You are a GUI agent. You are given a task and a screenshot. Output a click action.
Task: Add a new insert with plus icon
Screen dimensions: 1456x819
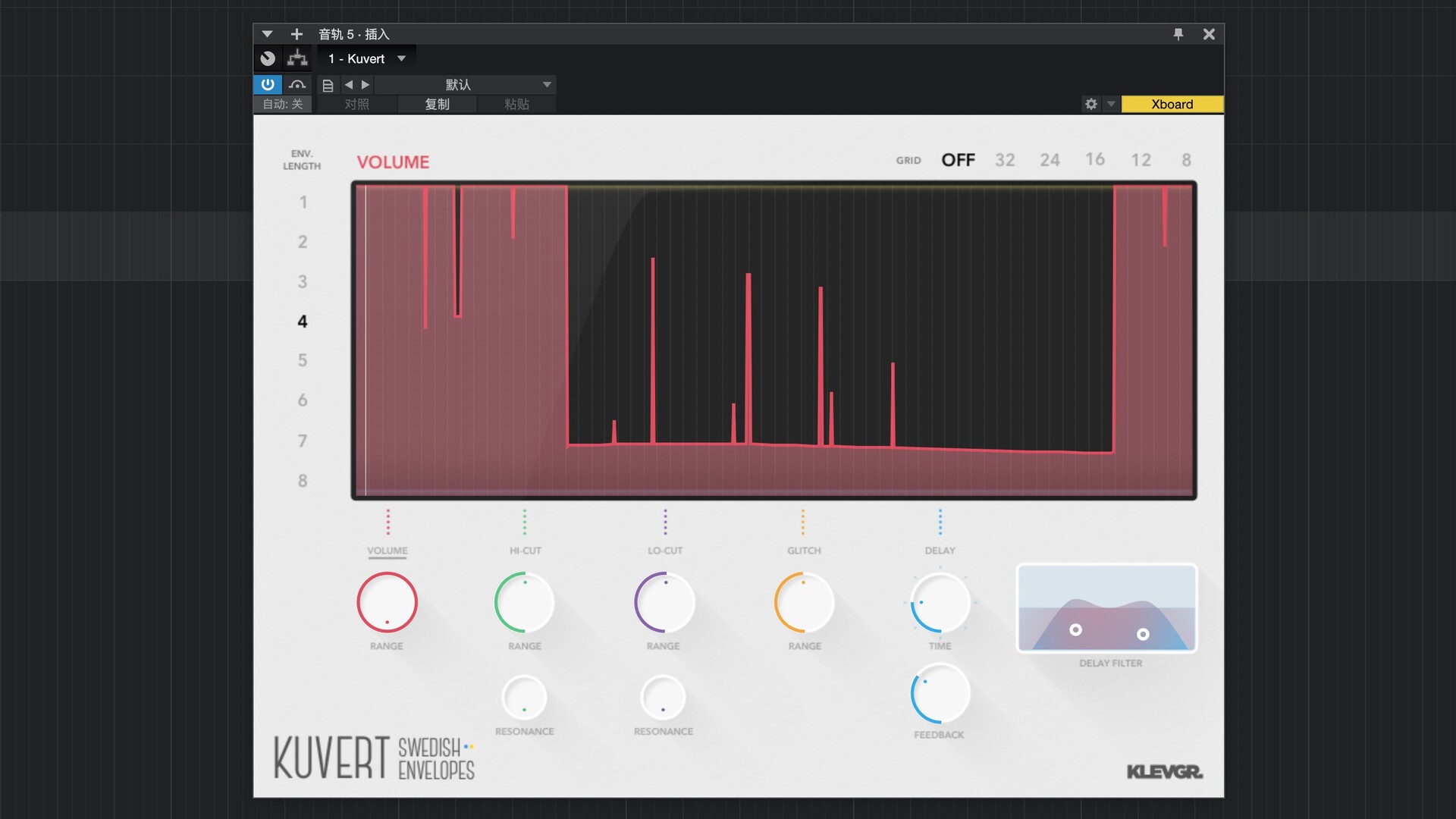coord(297,34)
